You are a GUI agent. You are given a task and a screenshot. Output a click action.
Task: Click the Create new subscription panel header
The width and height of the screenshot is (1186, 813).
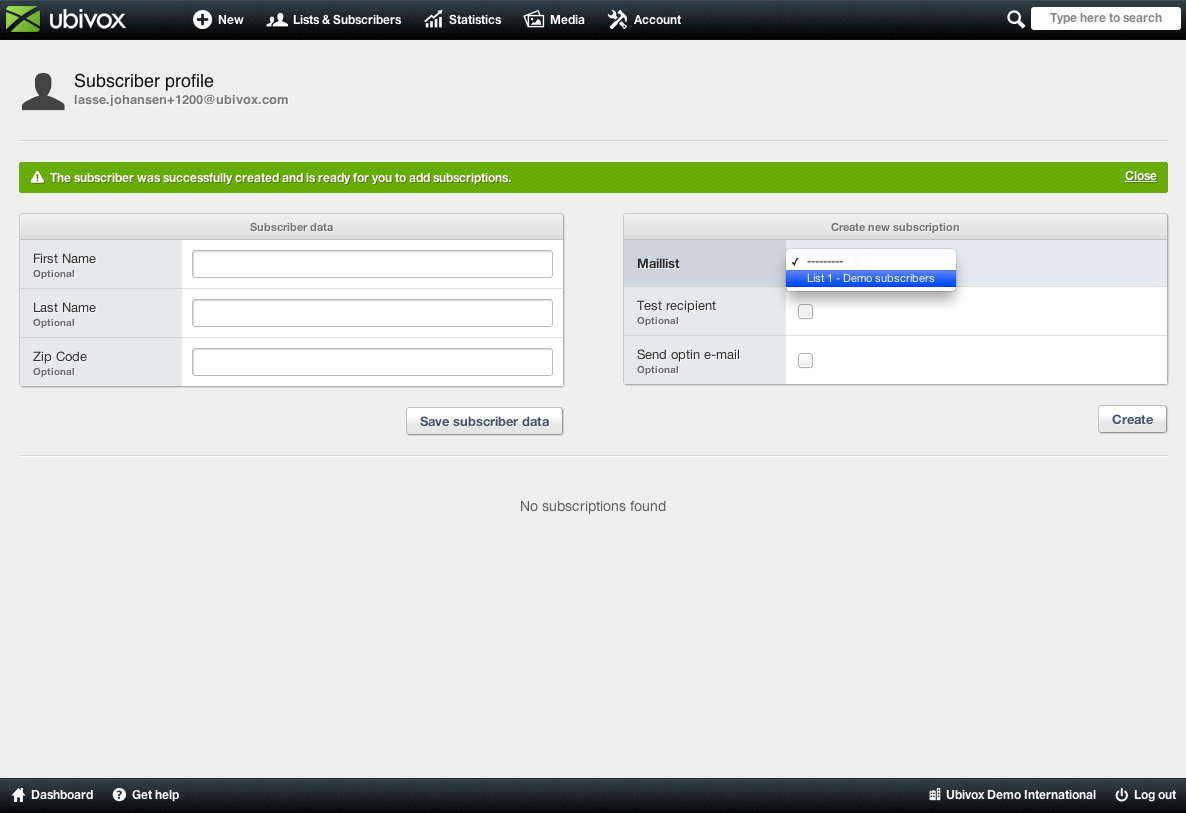coord(895,227)
